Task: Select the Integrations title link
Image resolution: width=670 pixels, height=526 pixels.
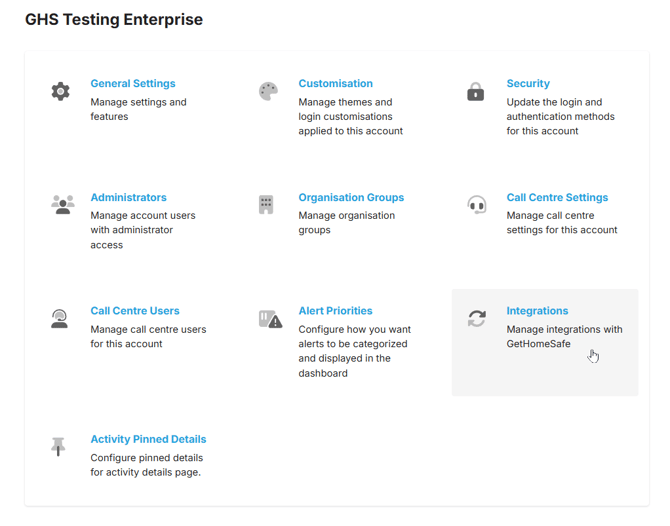Action: (x=537, y=311)
